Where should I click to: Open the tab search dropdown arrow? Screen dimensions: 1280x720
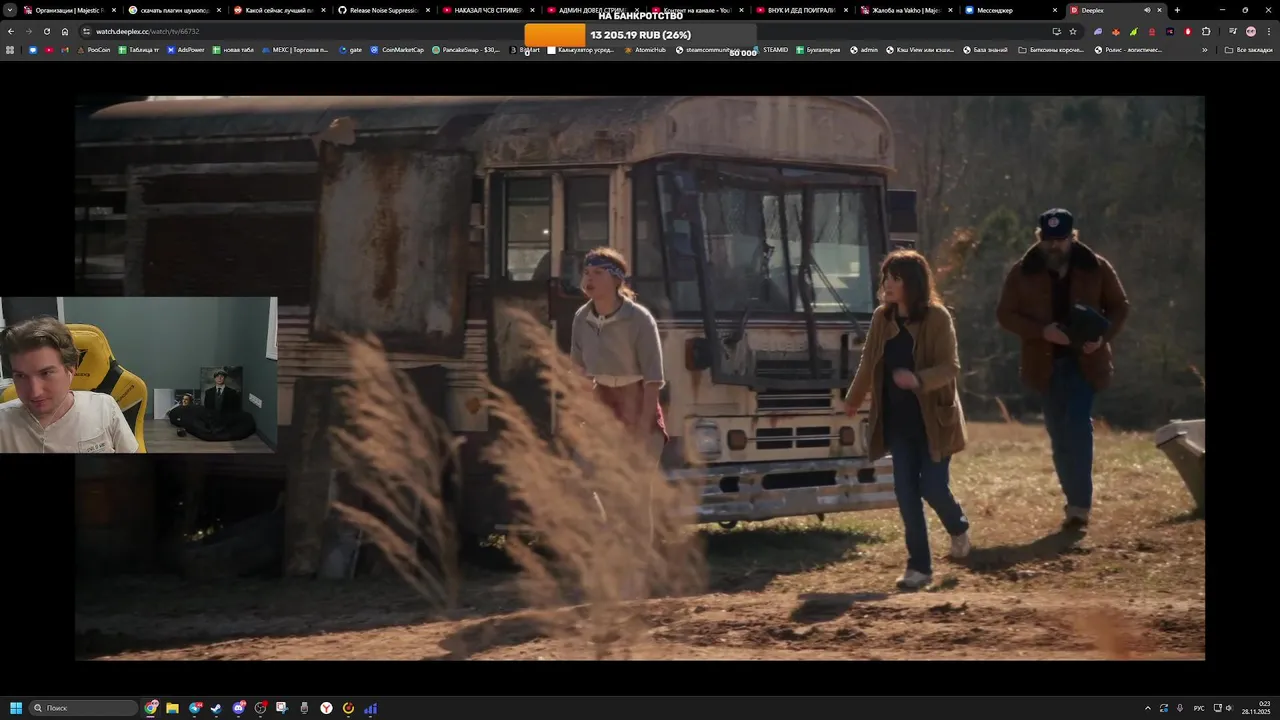click(10, 10)
